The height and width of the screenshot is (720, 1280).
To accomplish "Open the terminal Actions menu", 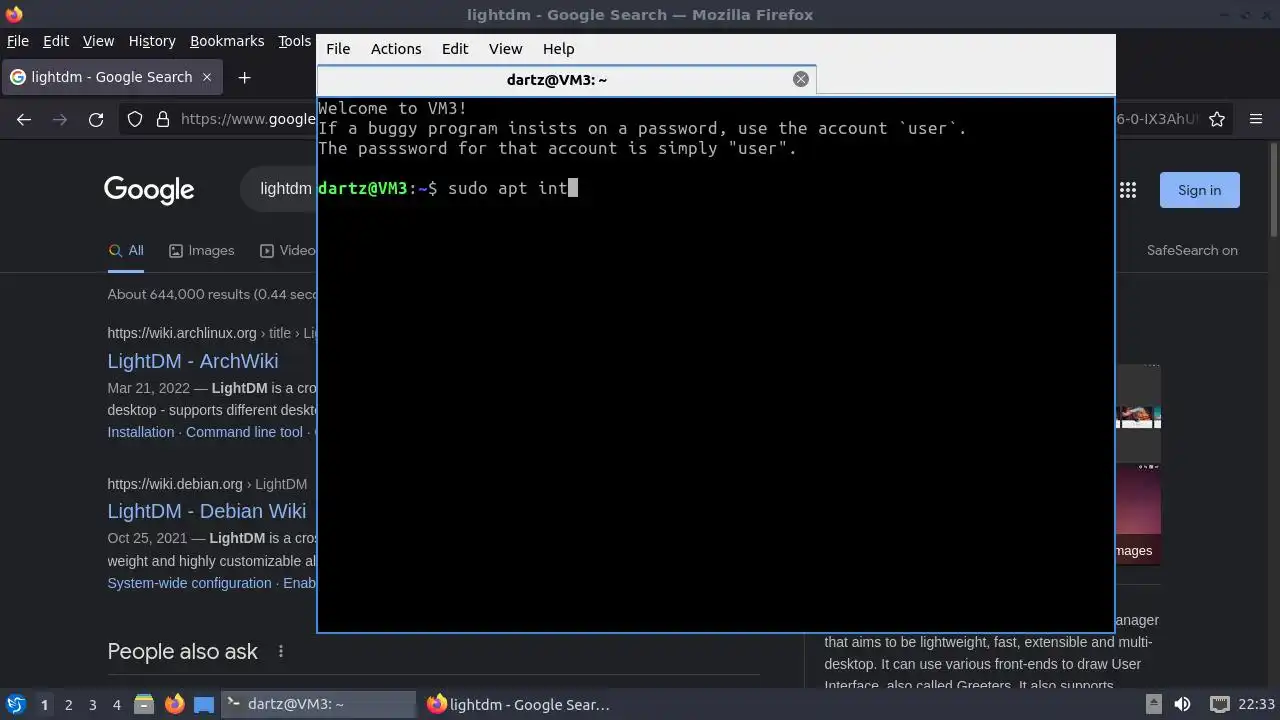I will (396, 48).
